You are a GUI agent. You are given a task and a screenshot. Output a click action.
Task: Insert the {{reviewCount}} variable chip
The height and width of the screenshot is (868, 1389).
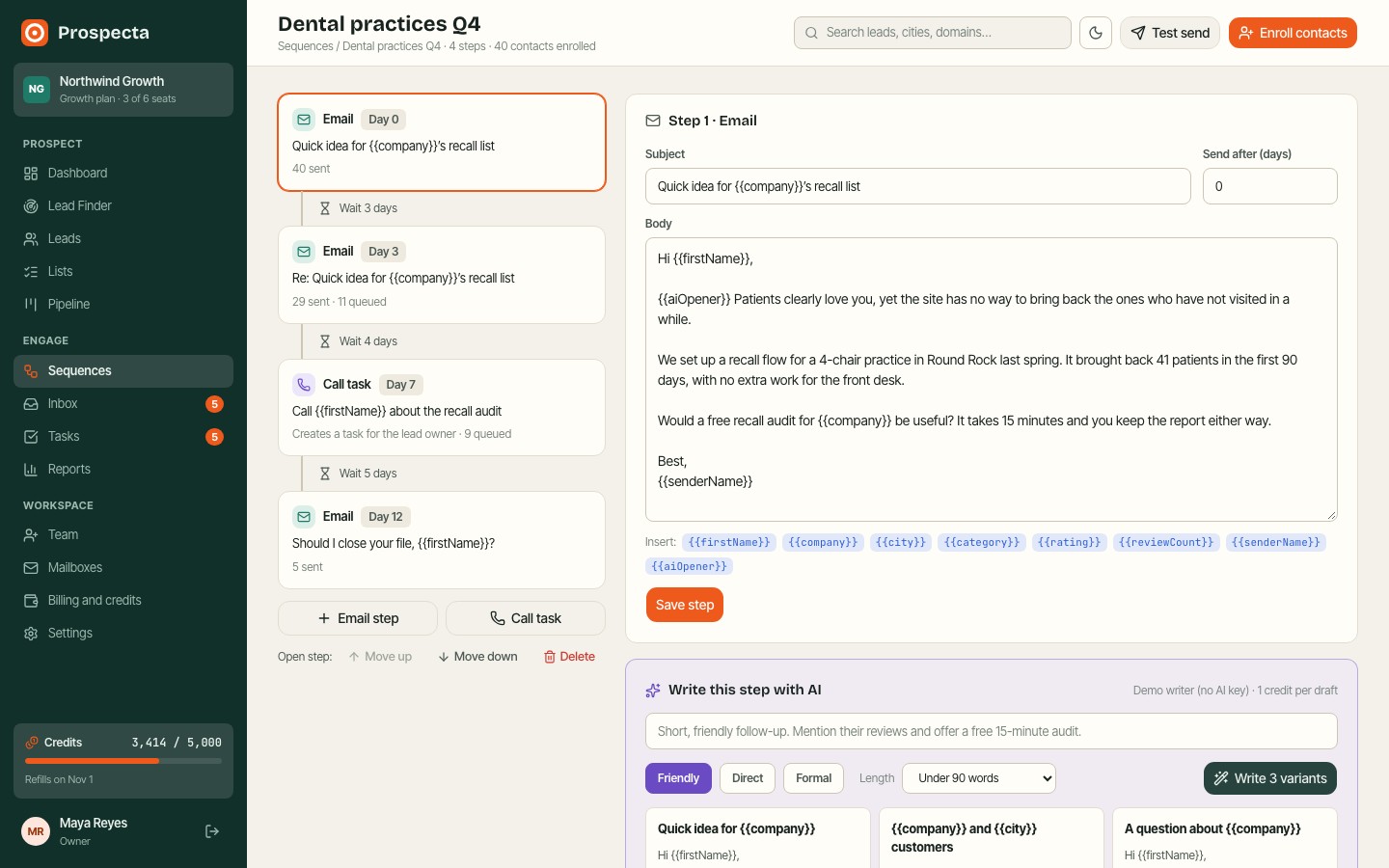pyautogui.click(x=1166, y=542)
